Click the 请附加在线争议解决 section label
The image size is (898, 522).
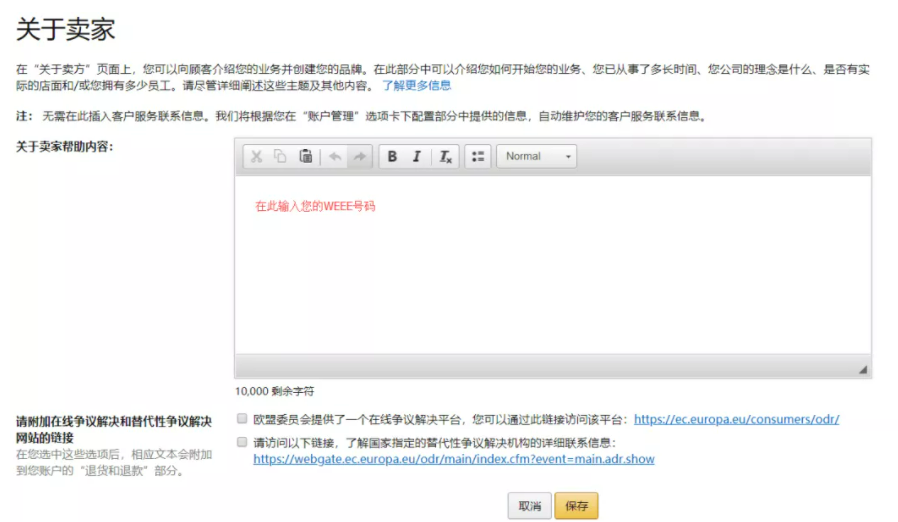click(x=113, y=430)
